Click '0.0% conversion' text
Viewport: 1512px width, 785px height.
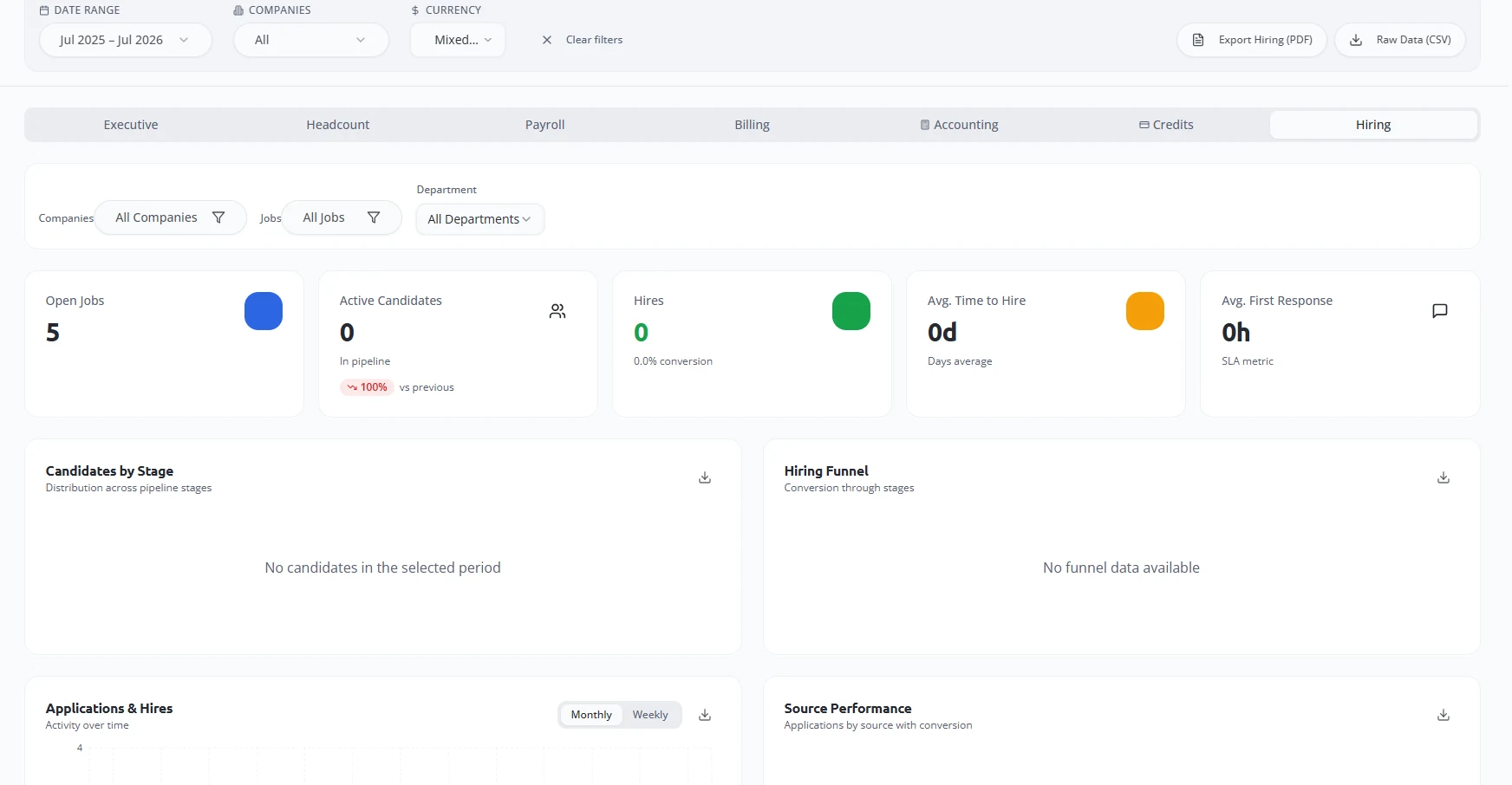673,361
